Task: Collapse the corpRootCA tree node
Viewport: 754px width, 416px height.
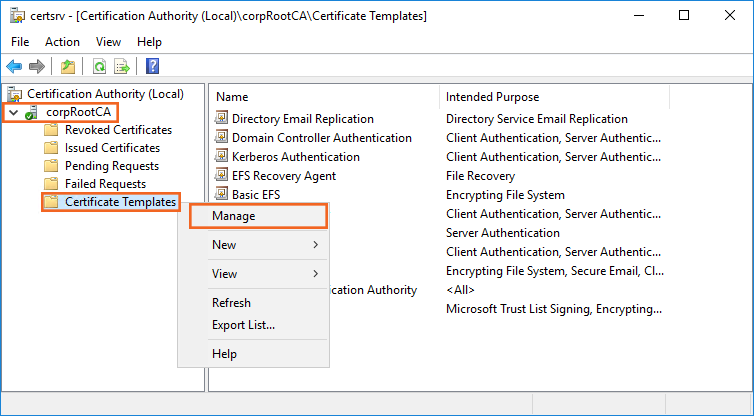Action: [x=13, y=112]
